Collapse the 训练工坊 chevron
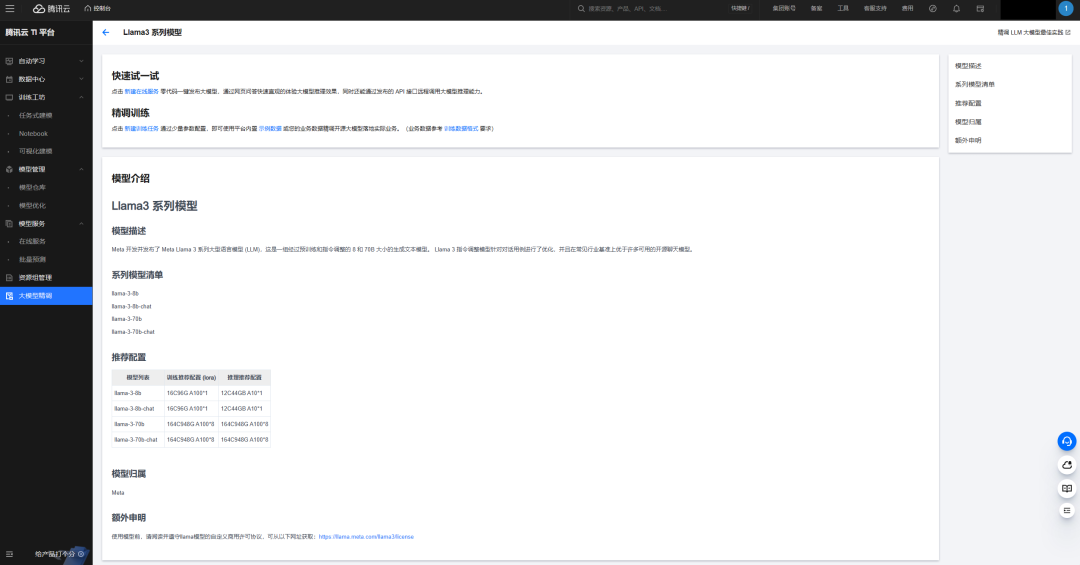1080x565 pixels. point(81,97)
